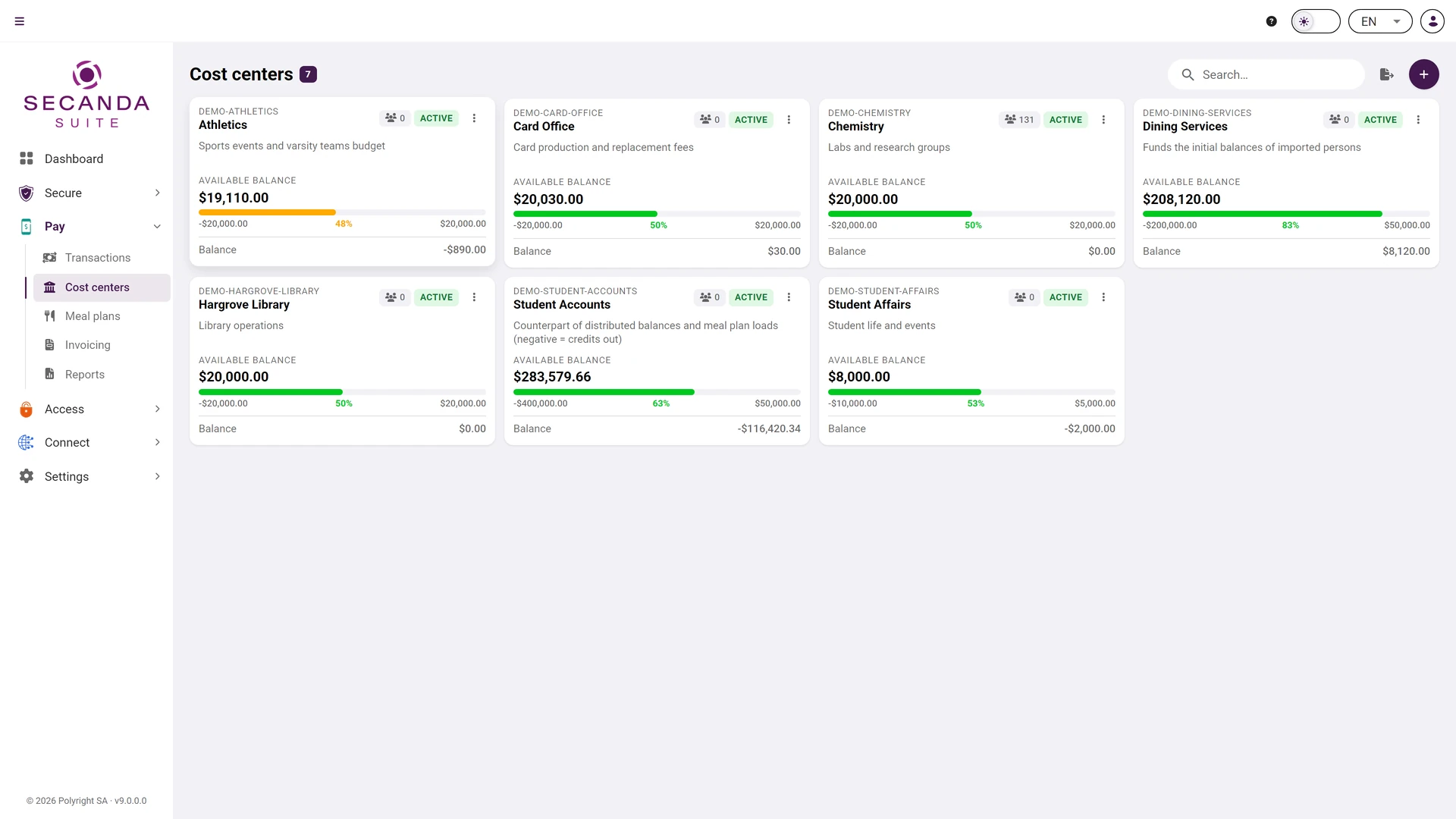
Task: Expand the Secure section chevron
Action: tap(158, 193)
